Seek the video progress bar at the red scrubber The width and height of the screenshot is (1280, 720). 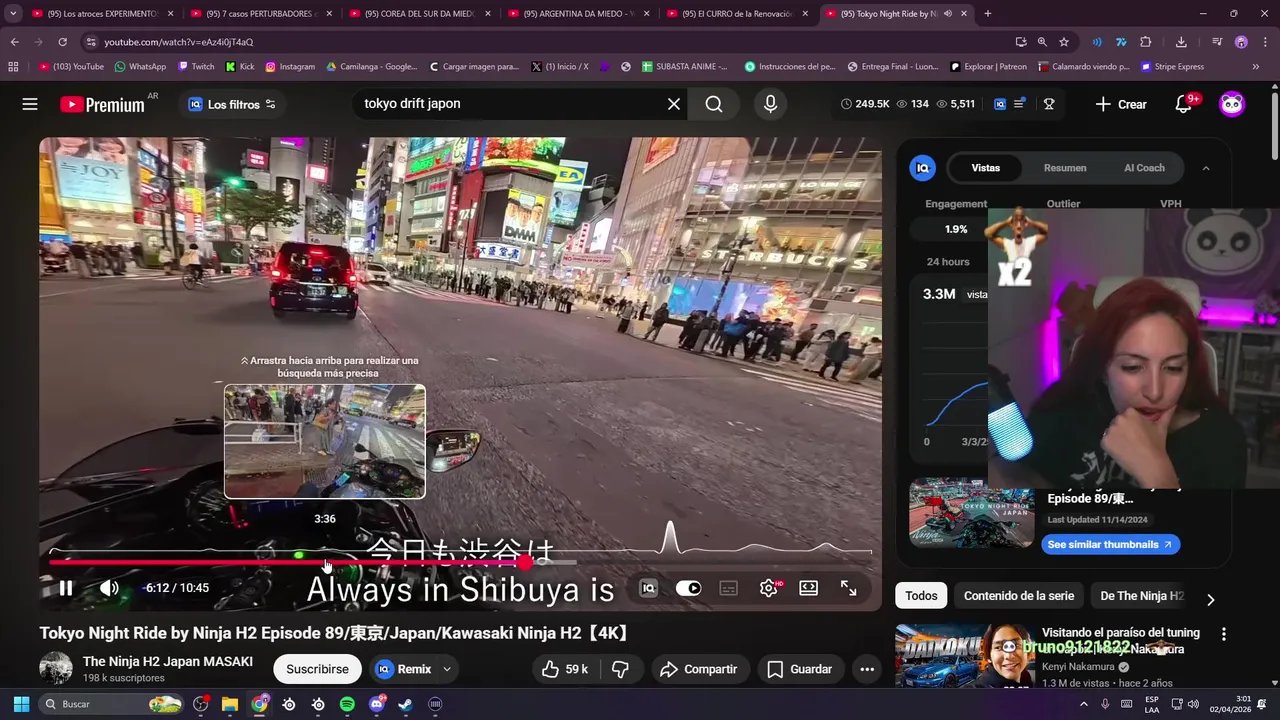525,563
